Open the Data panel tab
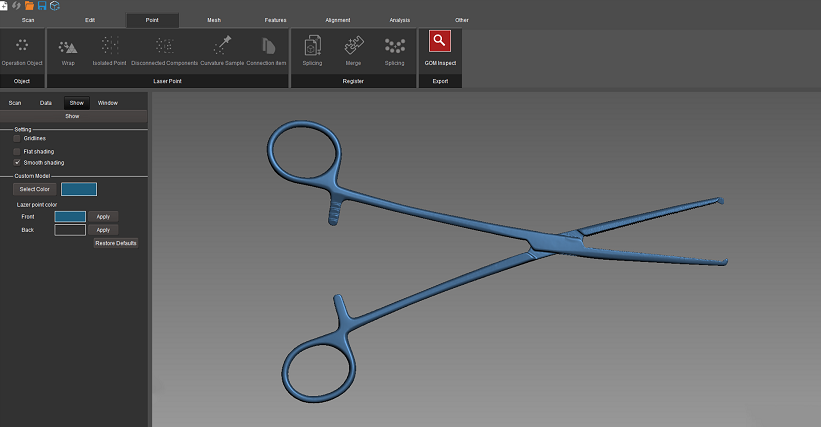821x427 pixels. [x=46, y=103]
